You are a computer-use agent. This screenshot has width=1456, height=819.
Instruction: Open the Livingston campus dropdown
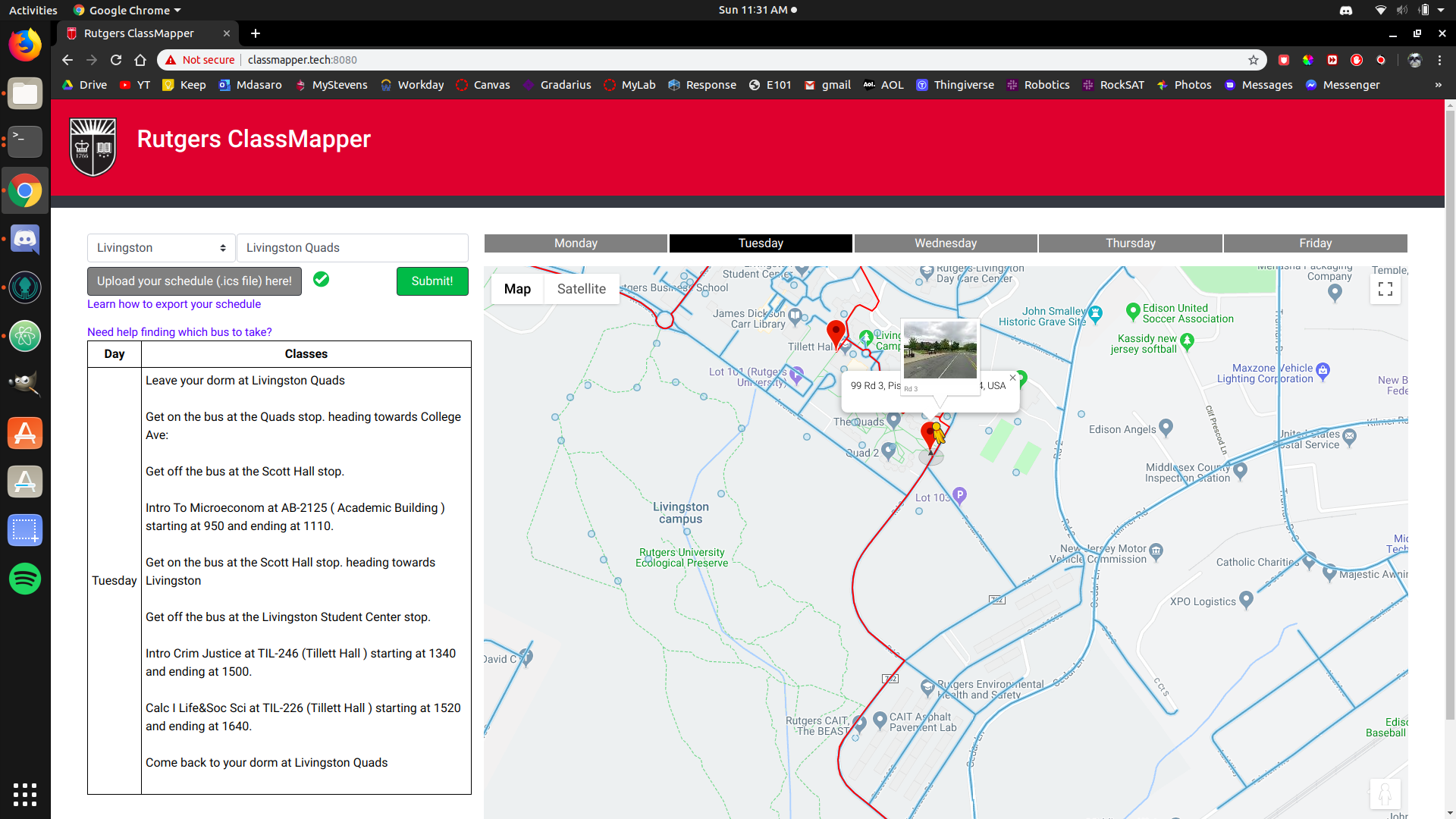(161, 248)
